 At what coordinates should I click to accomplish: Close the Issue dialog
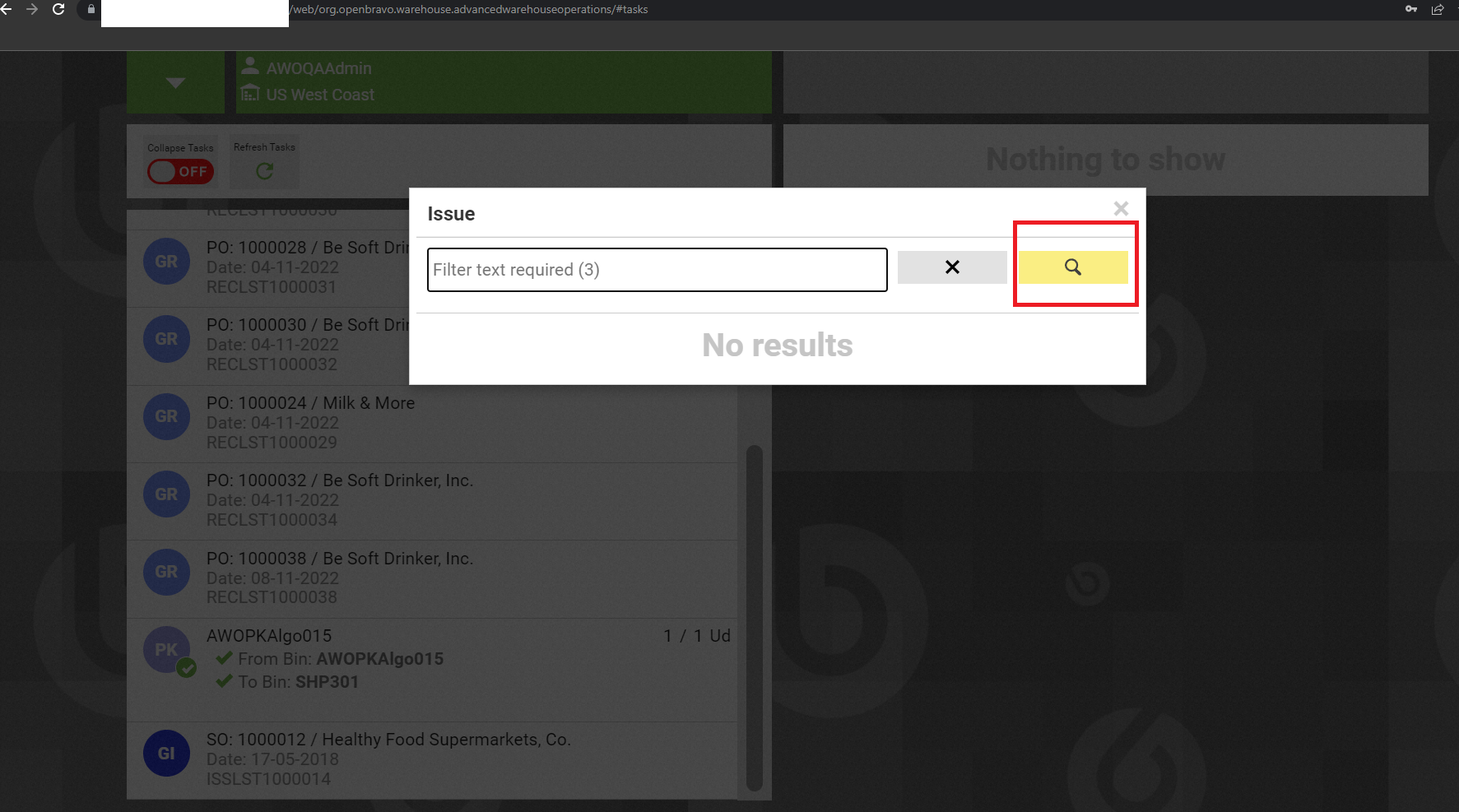(x=1120, y=209)
